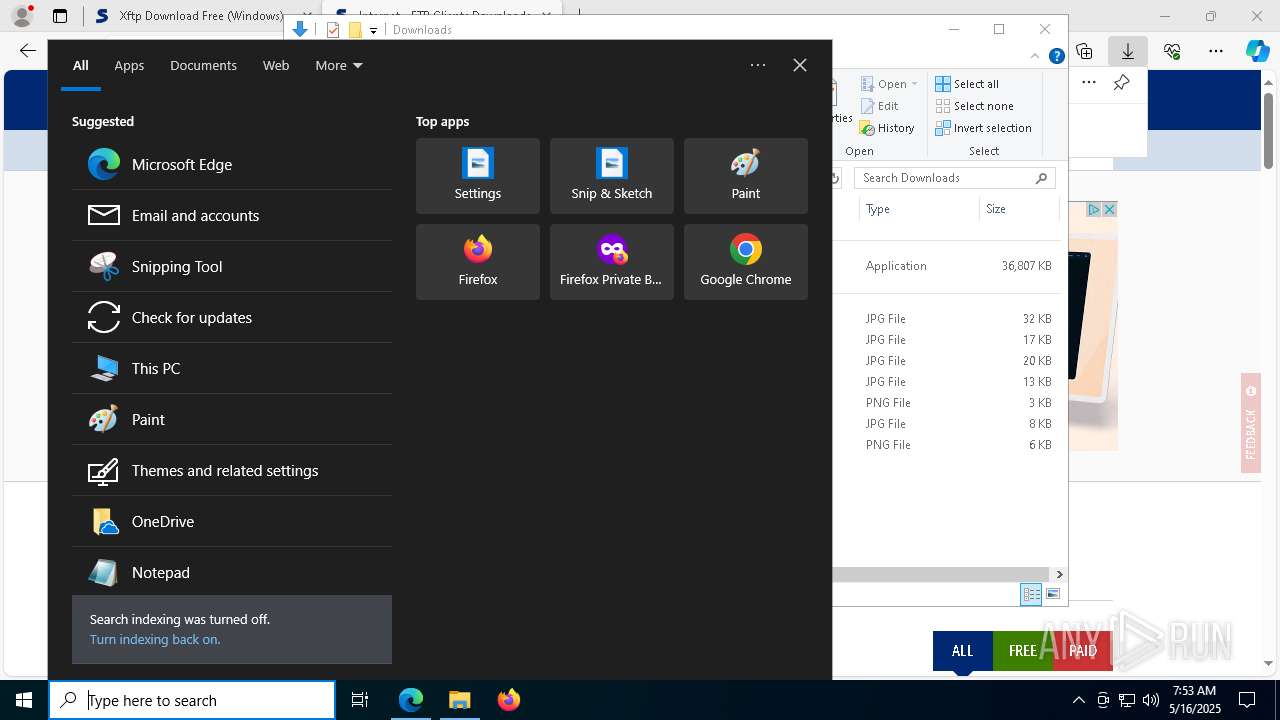
Task: Click ALL filter tab on webpage
Action: [x=962, y=651]
